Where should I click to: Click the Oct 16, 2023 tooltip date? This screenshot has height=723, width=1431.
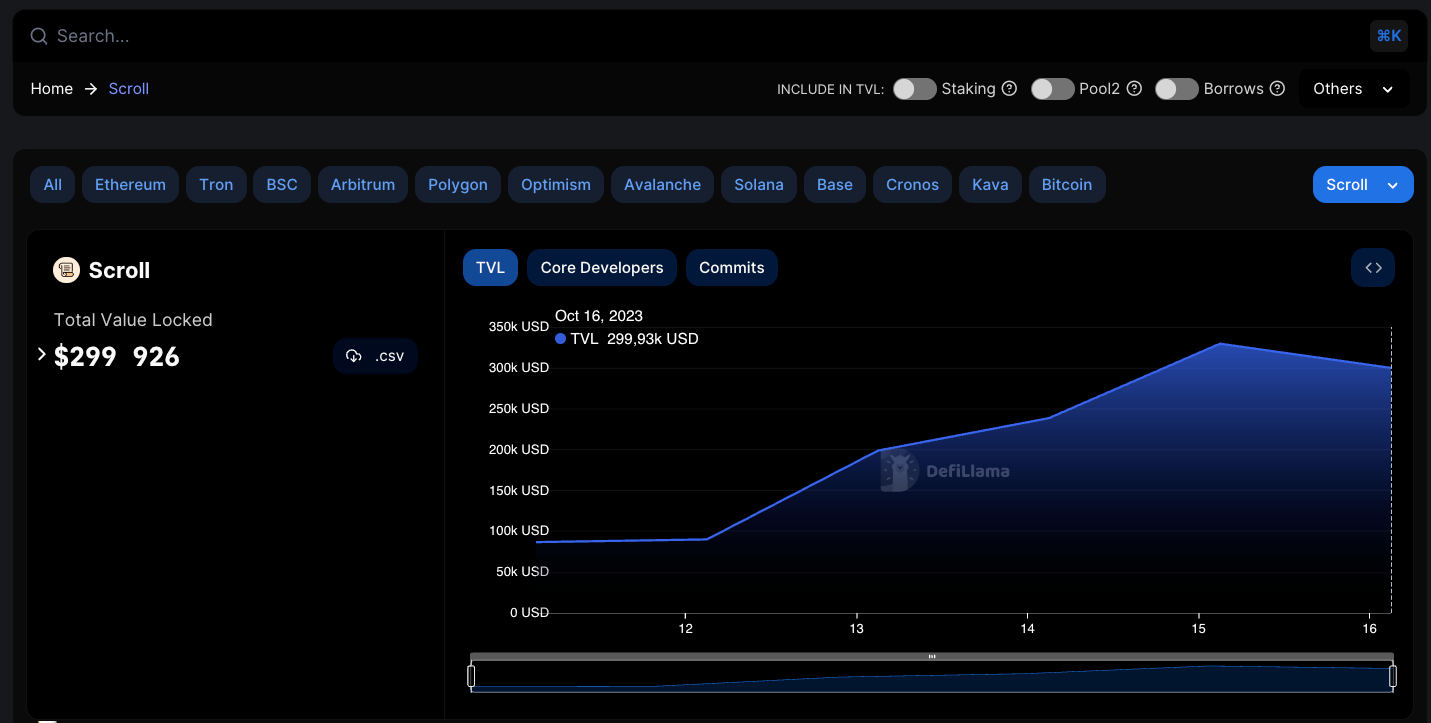click(x=599, y=316)
